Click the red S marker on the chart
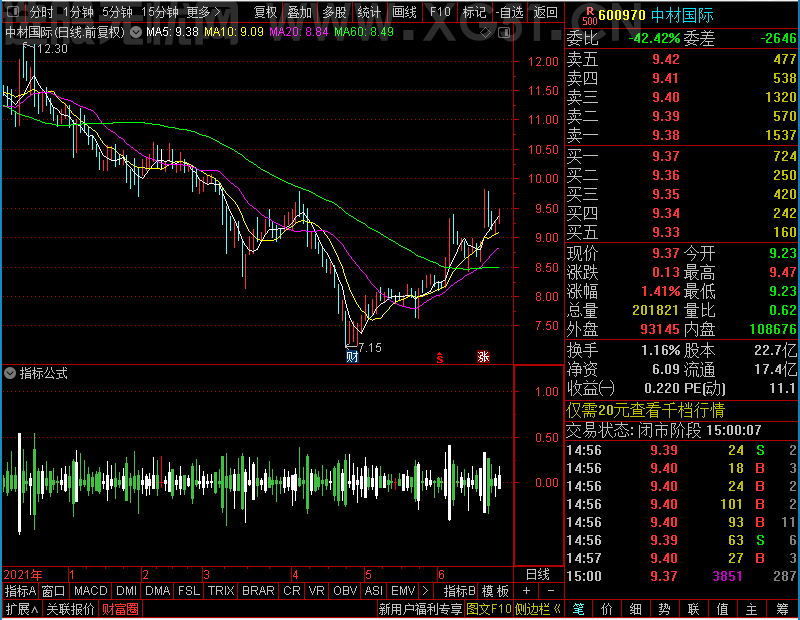 pyautogui.click(x=439, y=358)
